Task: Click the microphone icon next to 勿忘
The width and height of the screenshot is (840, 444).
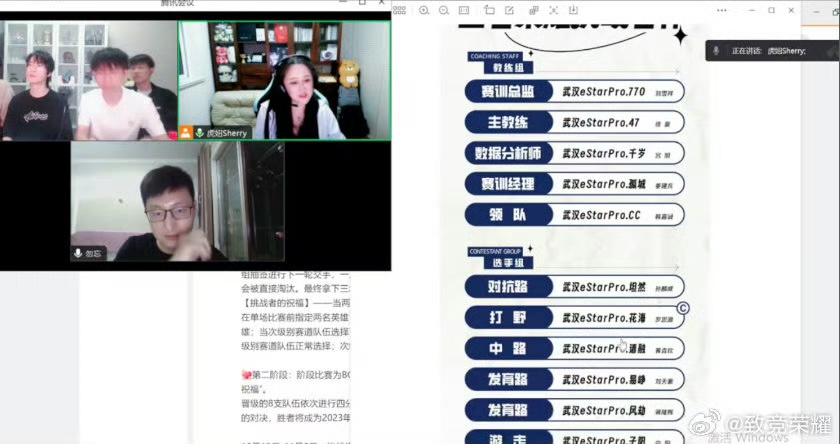Action: [x=78, y=253]
